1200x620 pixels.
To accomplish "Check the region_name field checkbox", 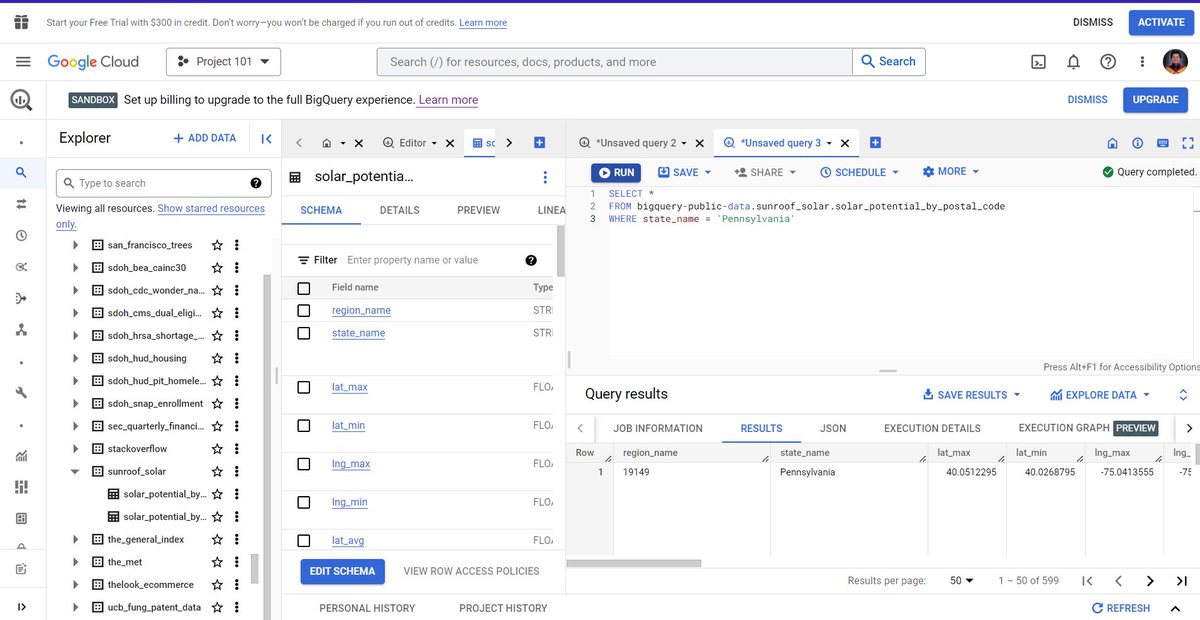I will click(304, 311).
